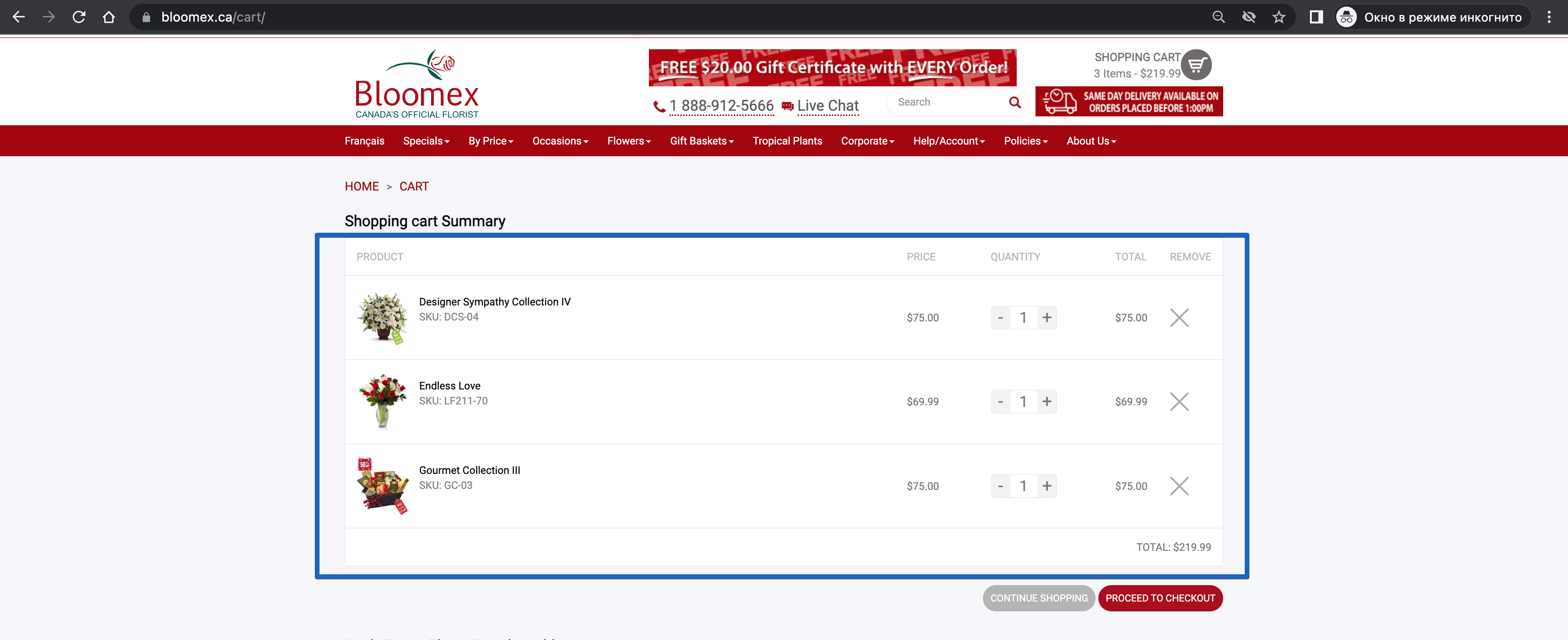Expand the Flowers menu
Viewport: 1568px width, 640px height.
click(x=629, y=141)
